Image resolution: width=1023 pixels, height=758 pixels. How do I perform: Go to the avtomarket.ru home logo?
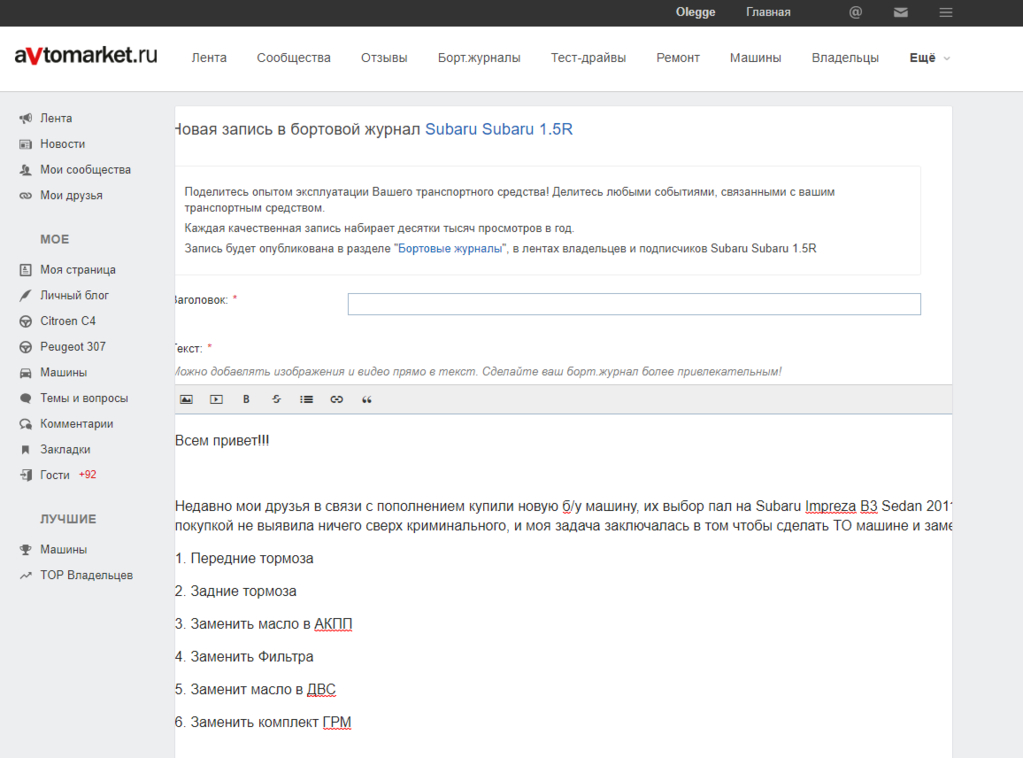86,55
